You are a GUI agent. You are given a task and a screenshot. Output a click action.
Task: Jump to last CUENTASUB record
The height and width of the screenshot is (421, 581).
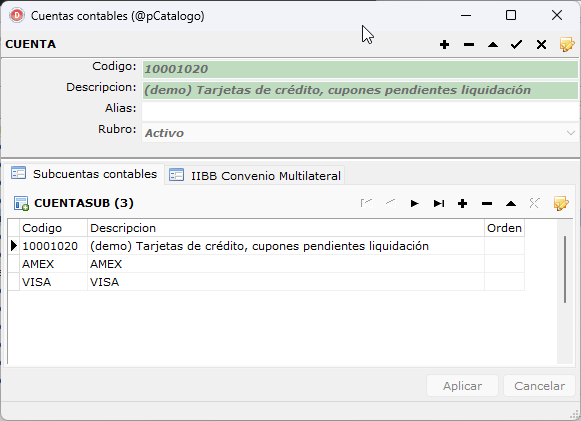(439, 203)
